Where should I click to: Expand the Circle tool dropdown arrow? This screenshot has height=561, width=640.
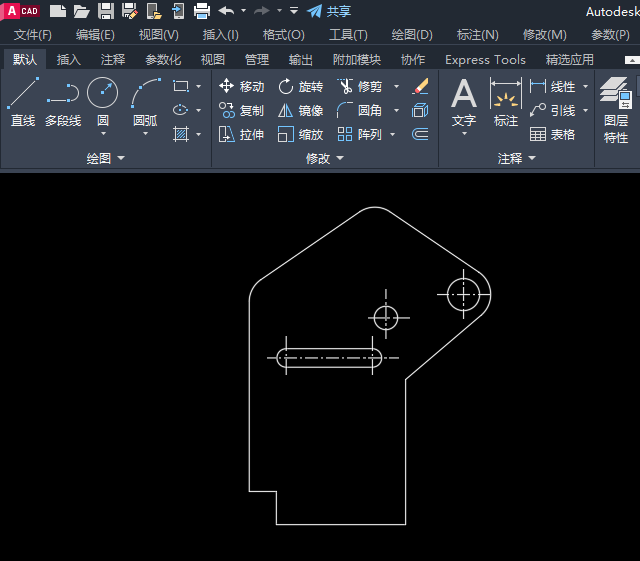pyautogui.click(x=103, y=134)
